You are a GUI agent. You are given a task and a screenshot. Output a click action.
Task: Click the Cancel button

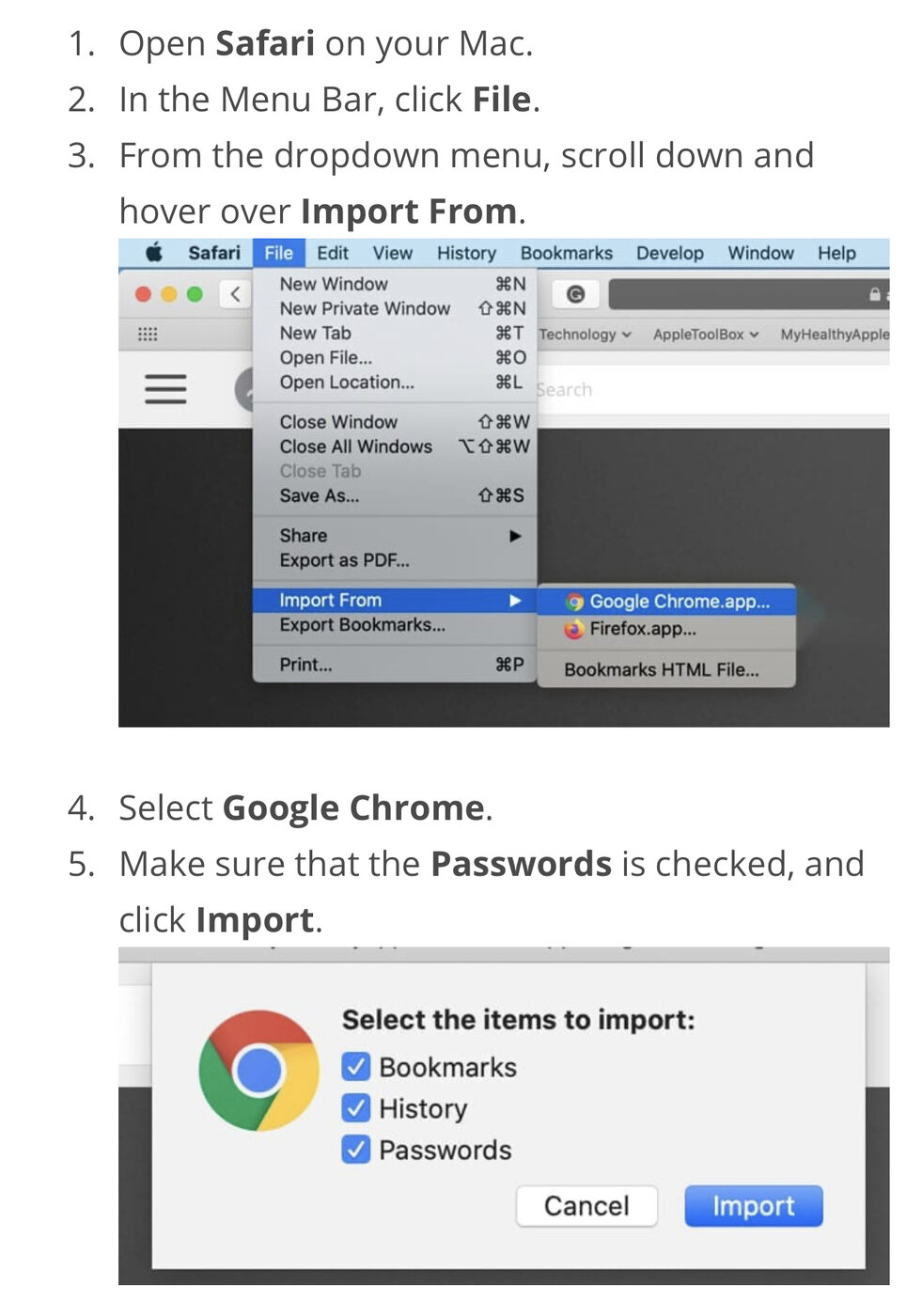(586, 1206)
